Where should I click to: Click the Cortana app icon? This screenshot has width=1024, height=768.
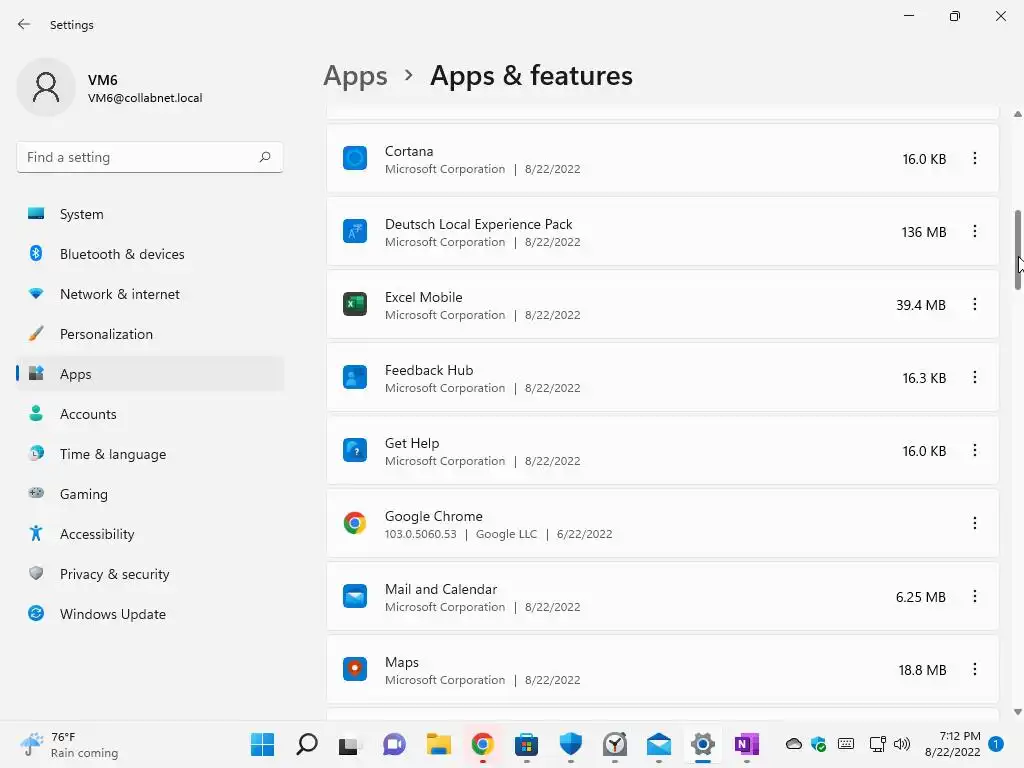pyautogui.click(x=355, y=158)
